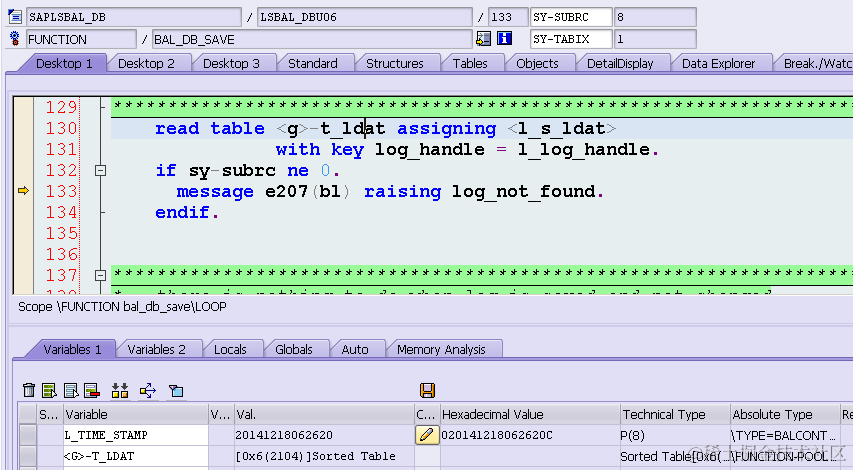Click the <G>-T_LDAT variable name cell
853x470 pixels.
tap(136, 456)
